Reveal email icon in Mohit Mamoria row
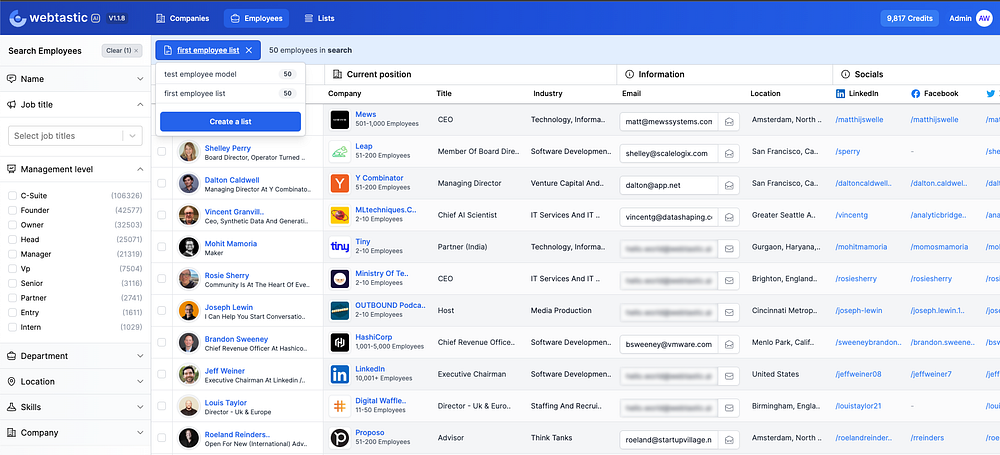Viewport: 1000px width, 455px height. click(x=729, y=249)
